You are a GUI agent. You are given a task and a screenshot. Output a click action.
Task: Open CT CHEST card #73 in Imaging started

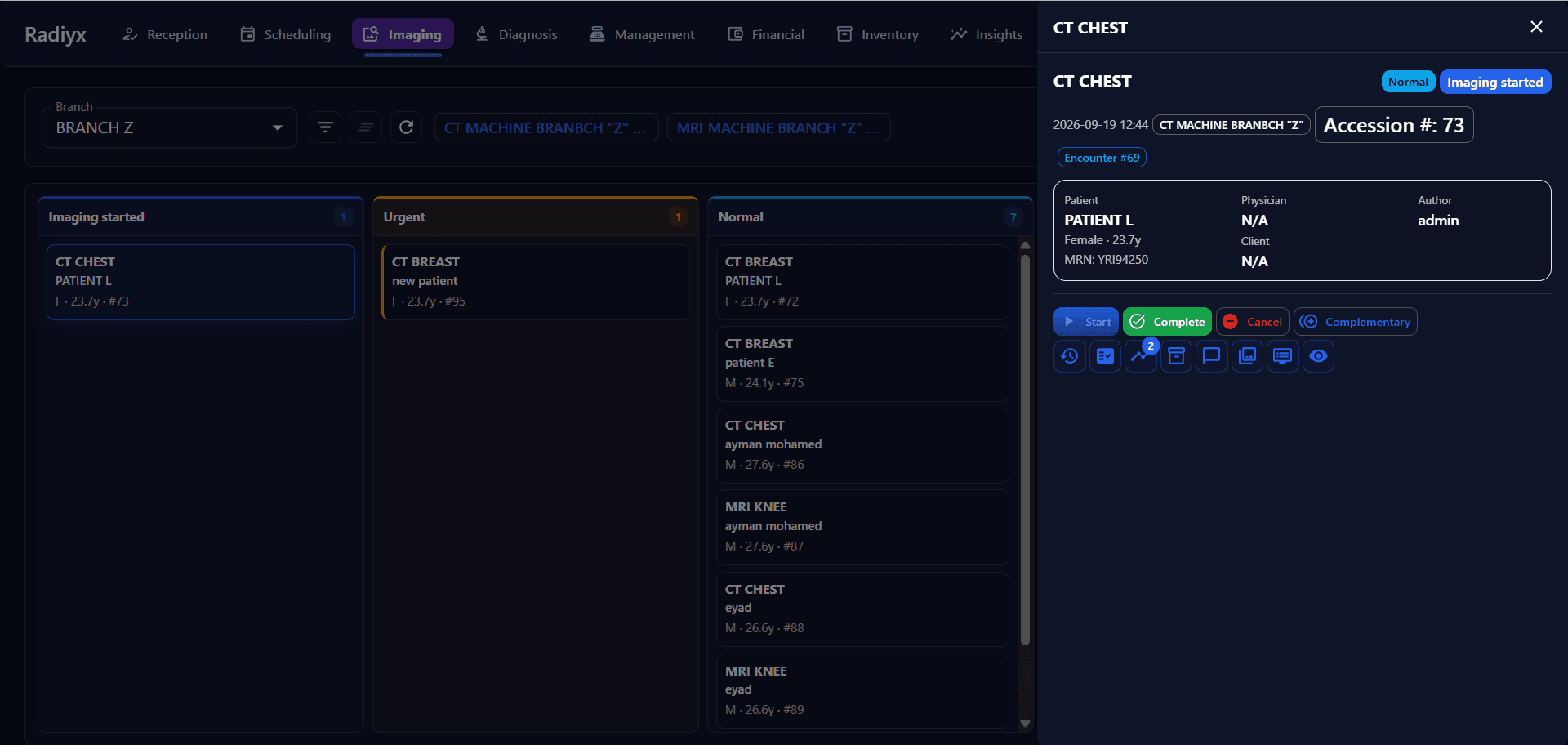coord(201,282)
